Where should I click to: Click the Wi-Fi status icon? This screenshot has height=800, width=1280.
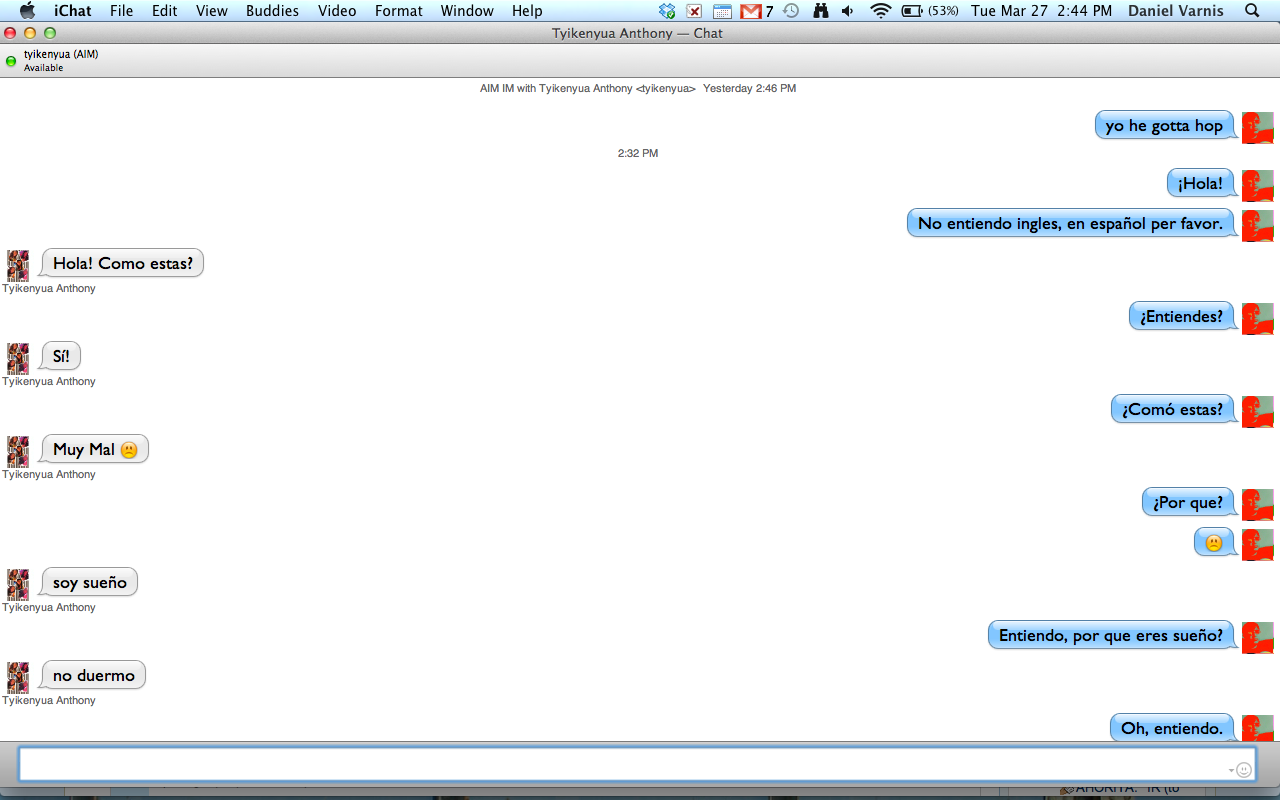(x=880, y=11)
